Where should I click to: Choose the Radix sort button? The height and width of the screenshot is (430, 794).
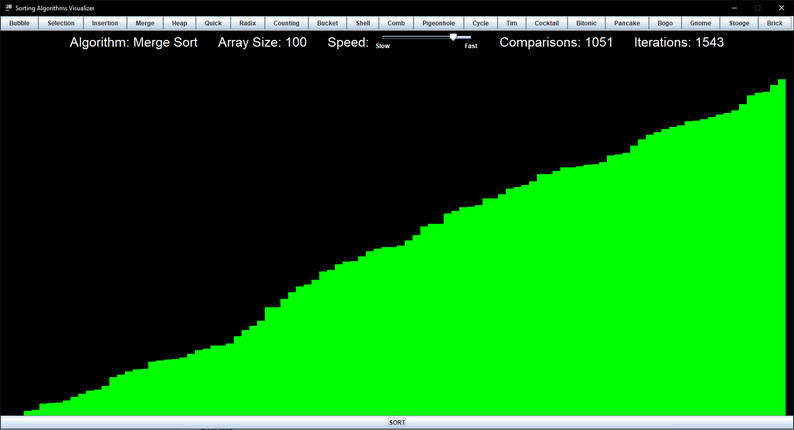[248, 23]
